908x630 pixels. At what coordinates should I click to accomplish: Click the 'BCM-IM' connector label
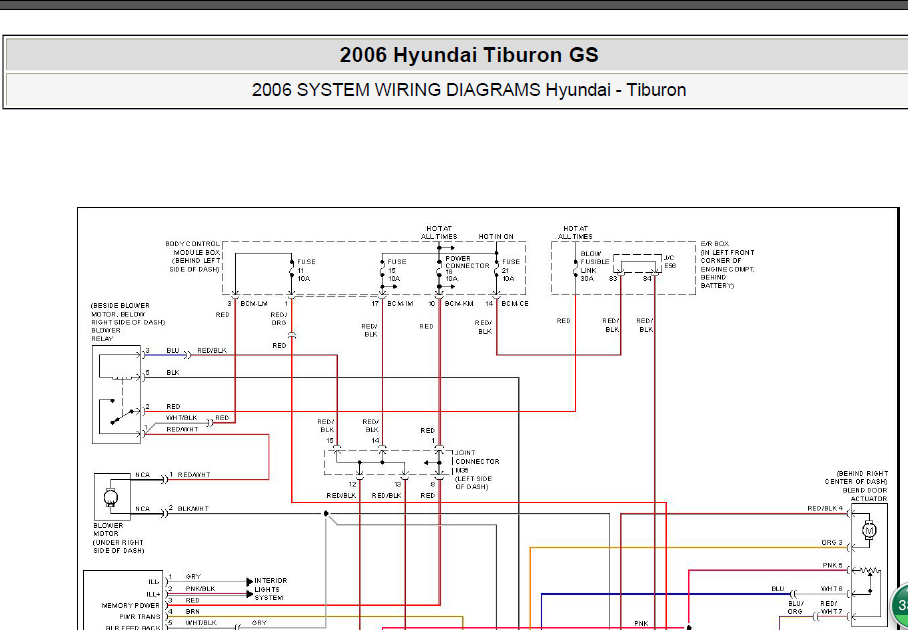400,303
